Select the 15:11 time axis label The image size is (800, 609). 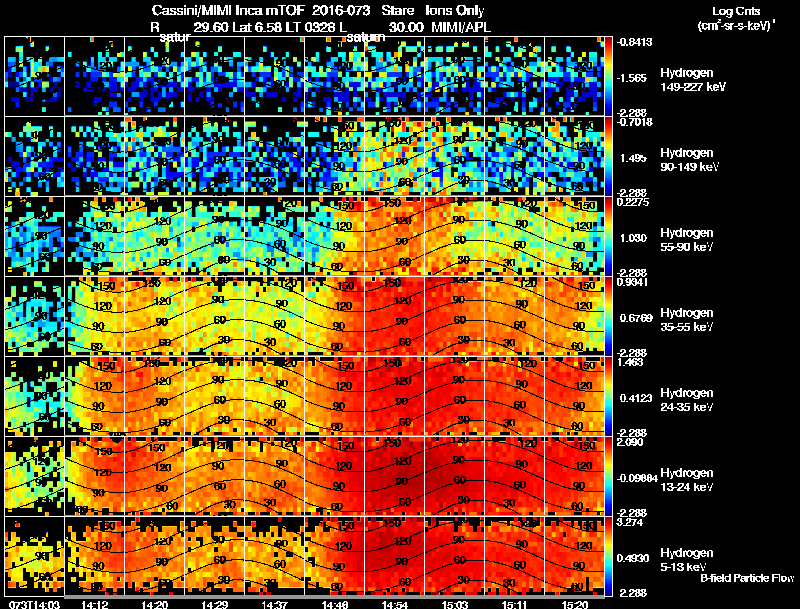[x=515, y=604]
